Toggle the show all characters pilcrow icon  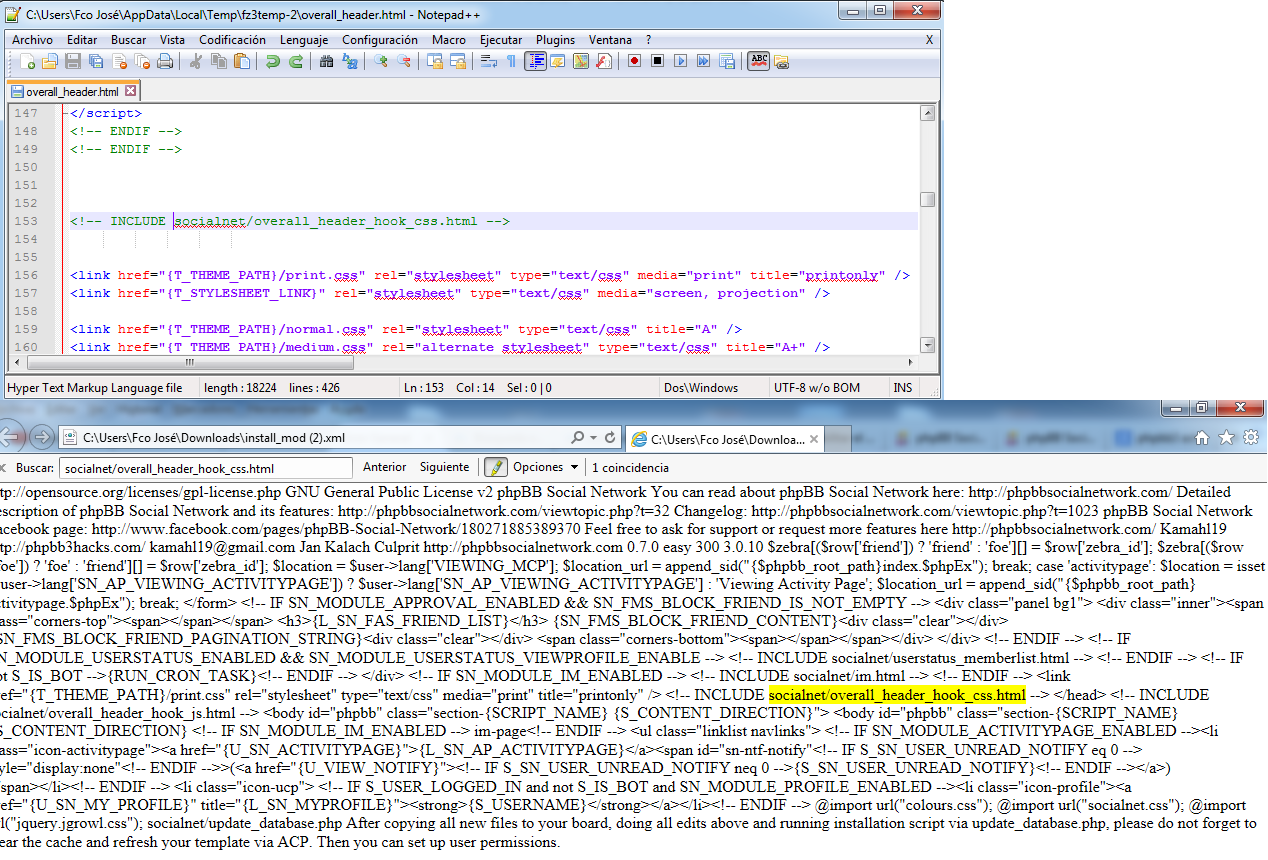click(x=511, y=62)
